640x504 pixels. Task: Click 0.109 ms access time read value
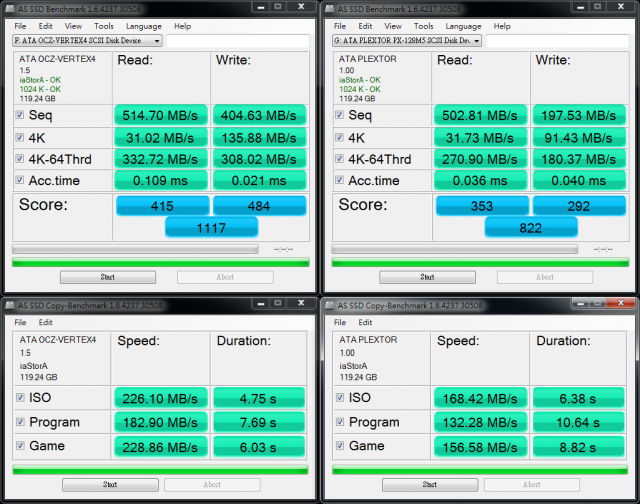pos(160,180)
